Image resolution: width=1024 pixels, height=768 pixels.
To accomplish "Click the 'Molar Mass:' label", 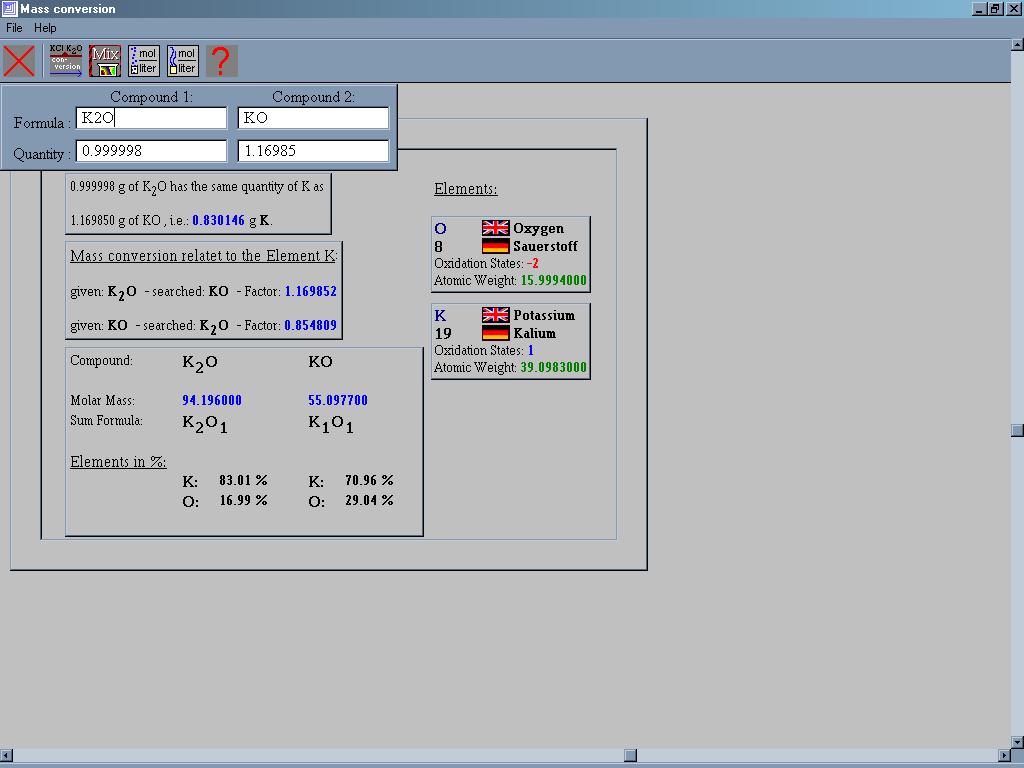I will click(x=103, y=400).
